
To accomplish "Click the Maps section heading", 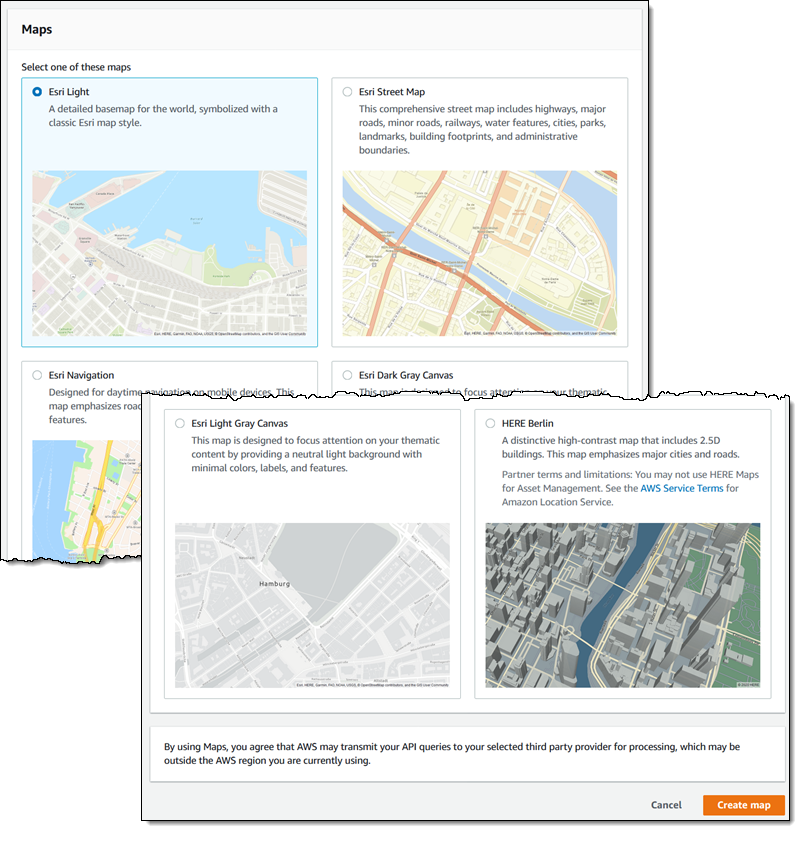I will [37, 30].
